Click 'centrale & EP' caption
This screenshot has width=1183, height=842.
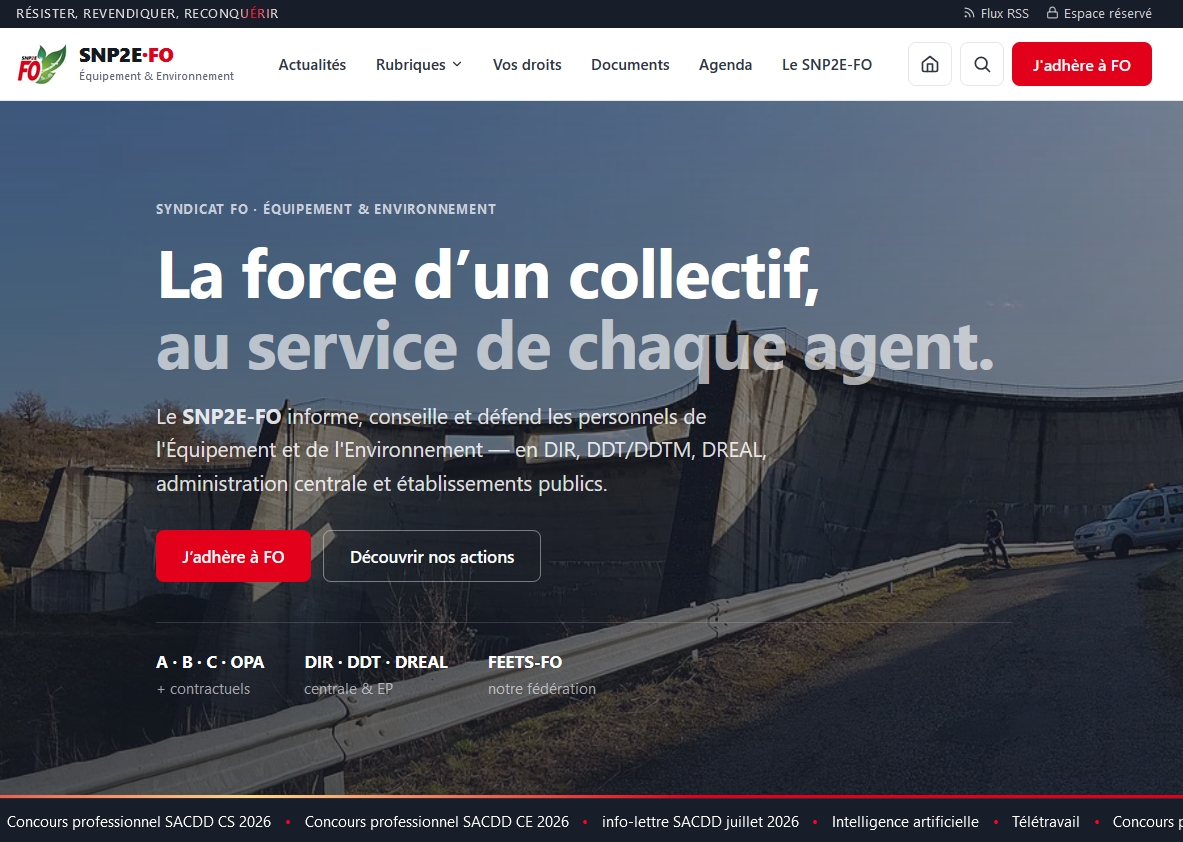click(349, 689)
